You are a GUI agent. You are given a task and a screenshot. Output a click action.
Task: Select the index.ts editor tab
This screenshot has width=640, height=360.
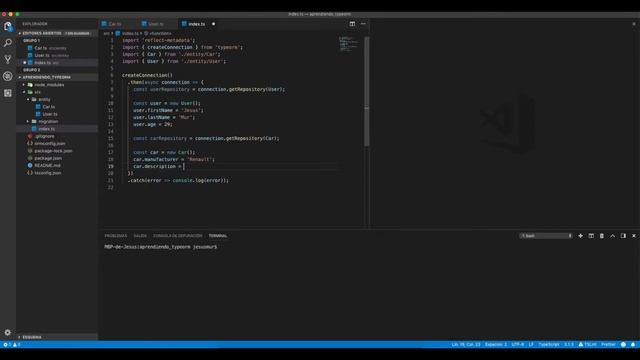pyautogui.click(x=196, y=24)
